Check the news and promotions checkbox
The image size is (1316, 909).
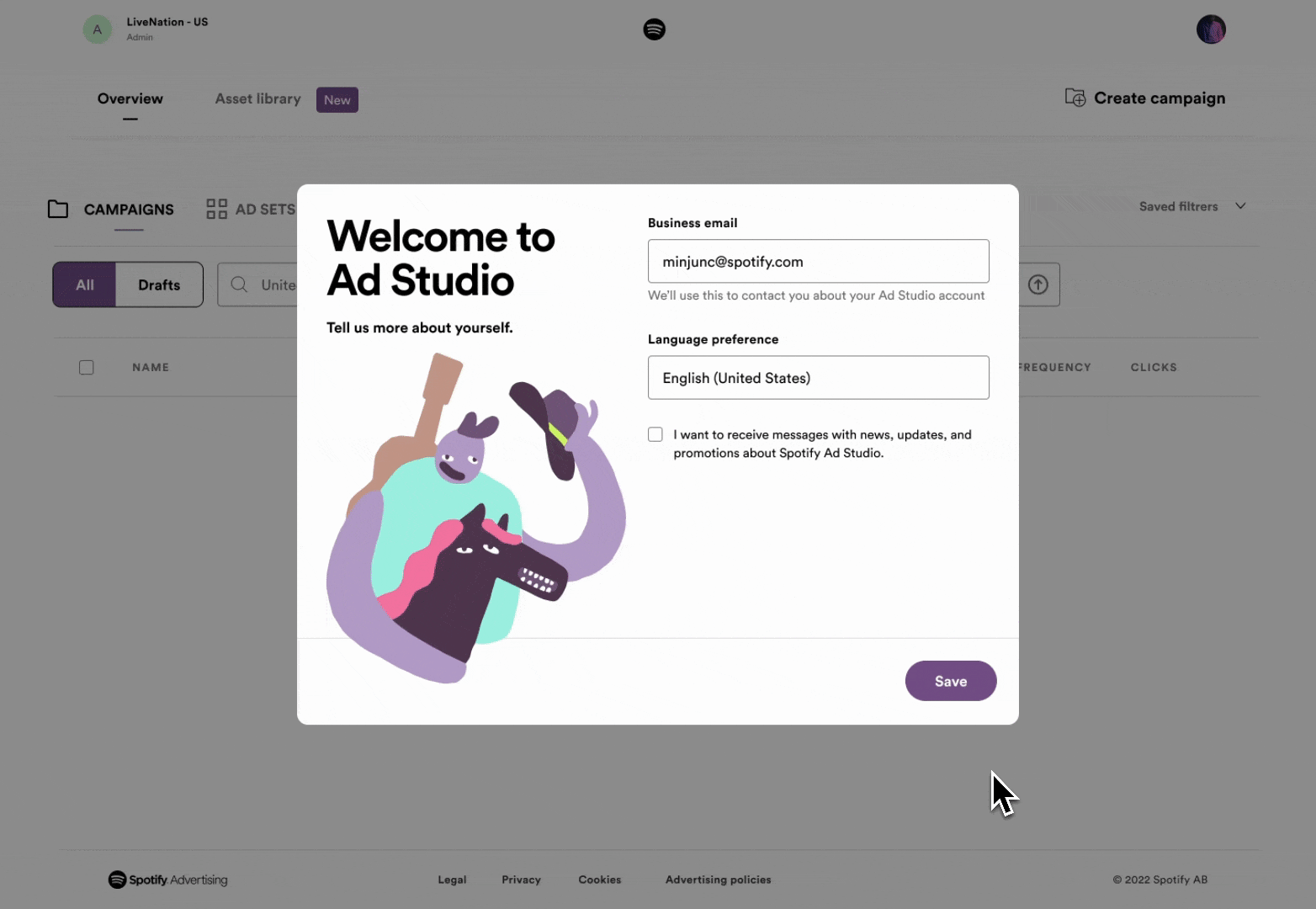tap(655, 434)
